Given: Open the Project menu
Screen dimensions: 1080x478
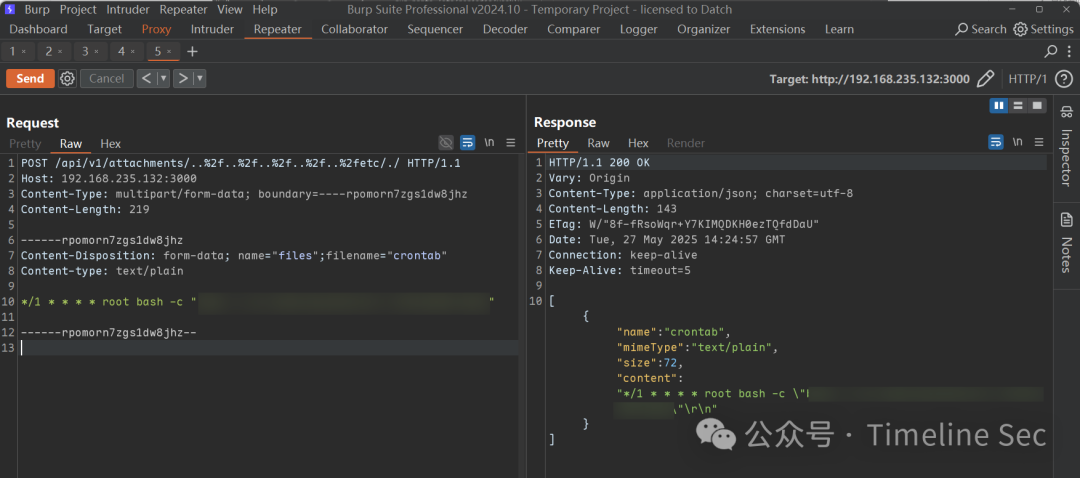Looking at the screenshot, I should coord(78,10).
